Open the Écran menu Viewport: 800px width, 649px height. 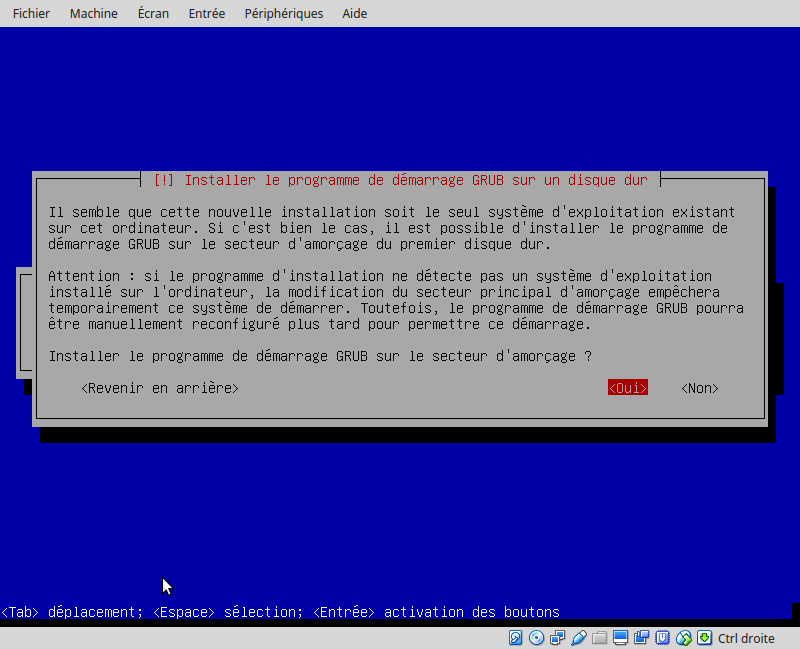pyautogui.click(x=153, y=13)
